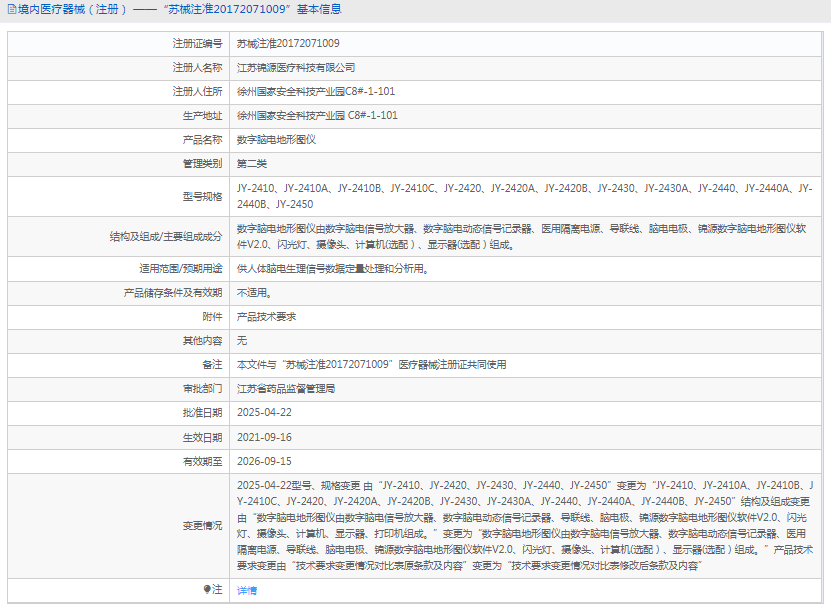Click the effective date 2021-09-16
Image resolution: width=831 pixels, height=606 pixels.
264,437
